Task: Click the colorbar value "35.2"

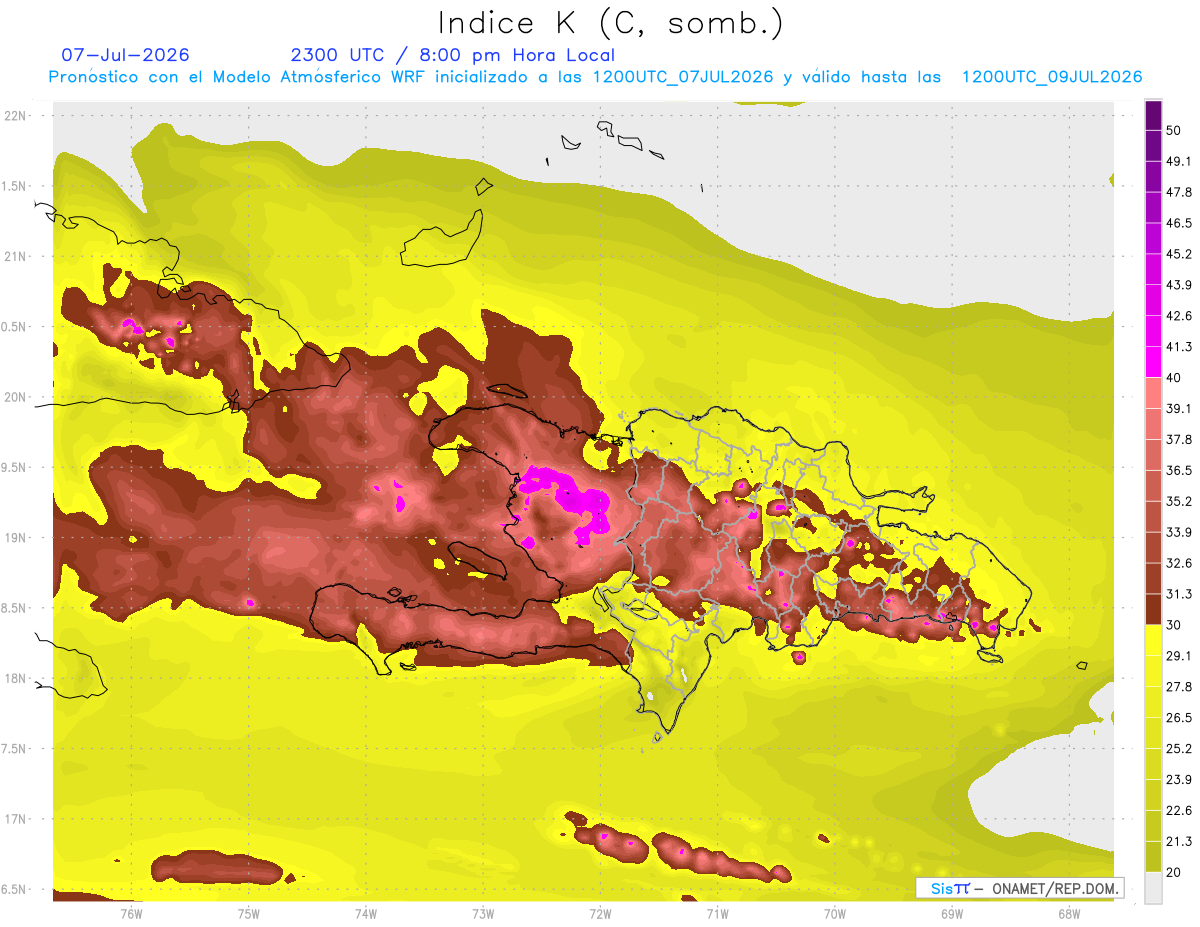Action: pyautogui.click(x=1179, y=501)
